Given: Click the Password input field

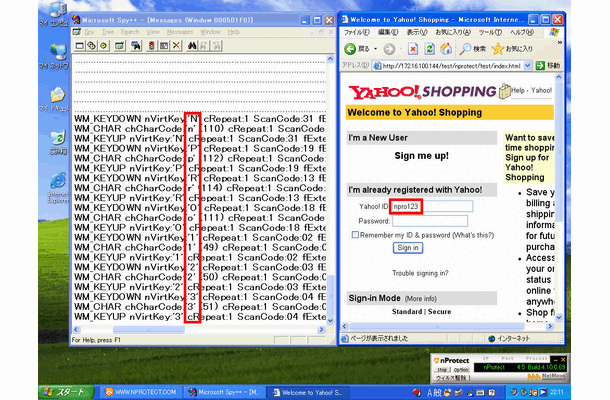Looking at the screenshot, I should click(430, 221).
